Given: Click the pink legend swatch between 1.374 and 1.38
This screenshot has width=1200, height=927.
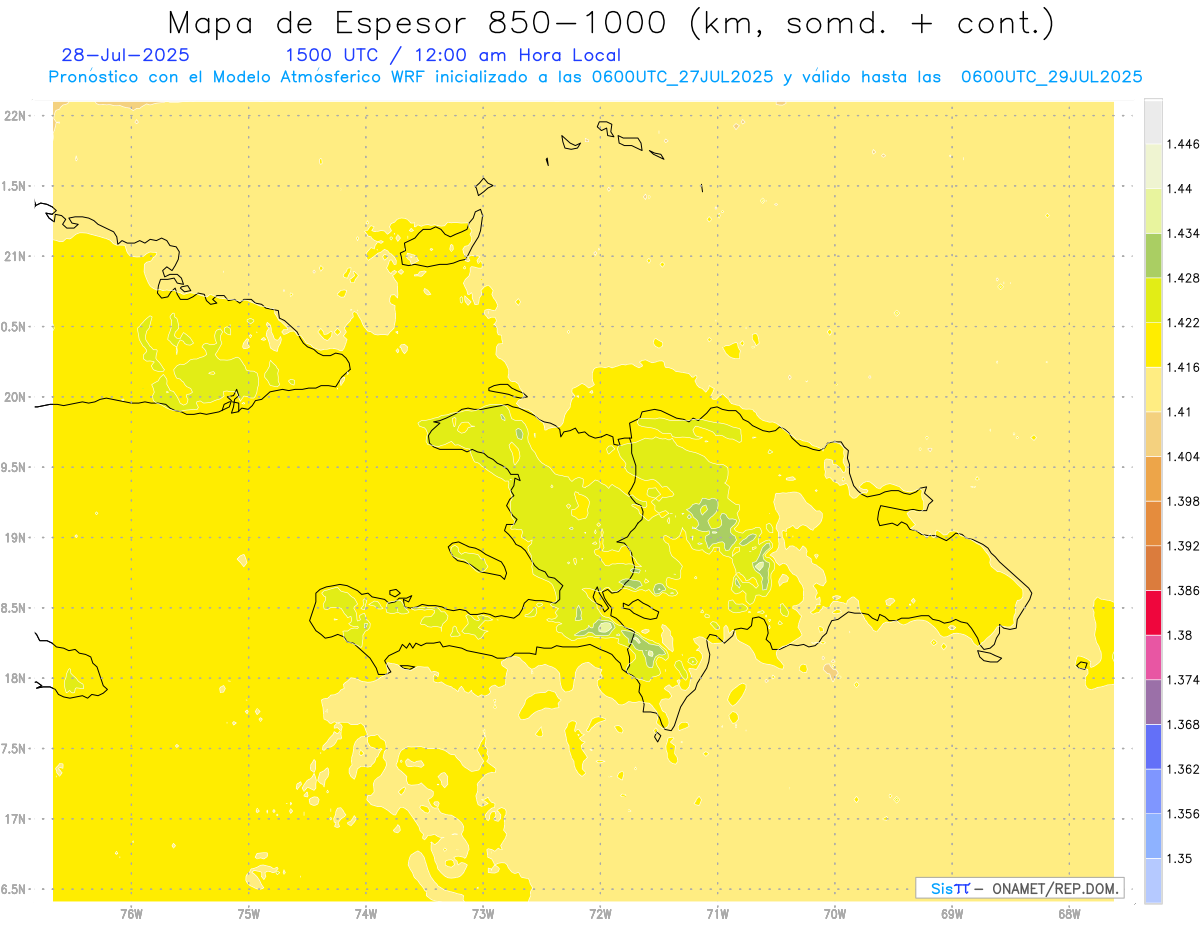Looking at the screenshot, I should coord(1153,657).
